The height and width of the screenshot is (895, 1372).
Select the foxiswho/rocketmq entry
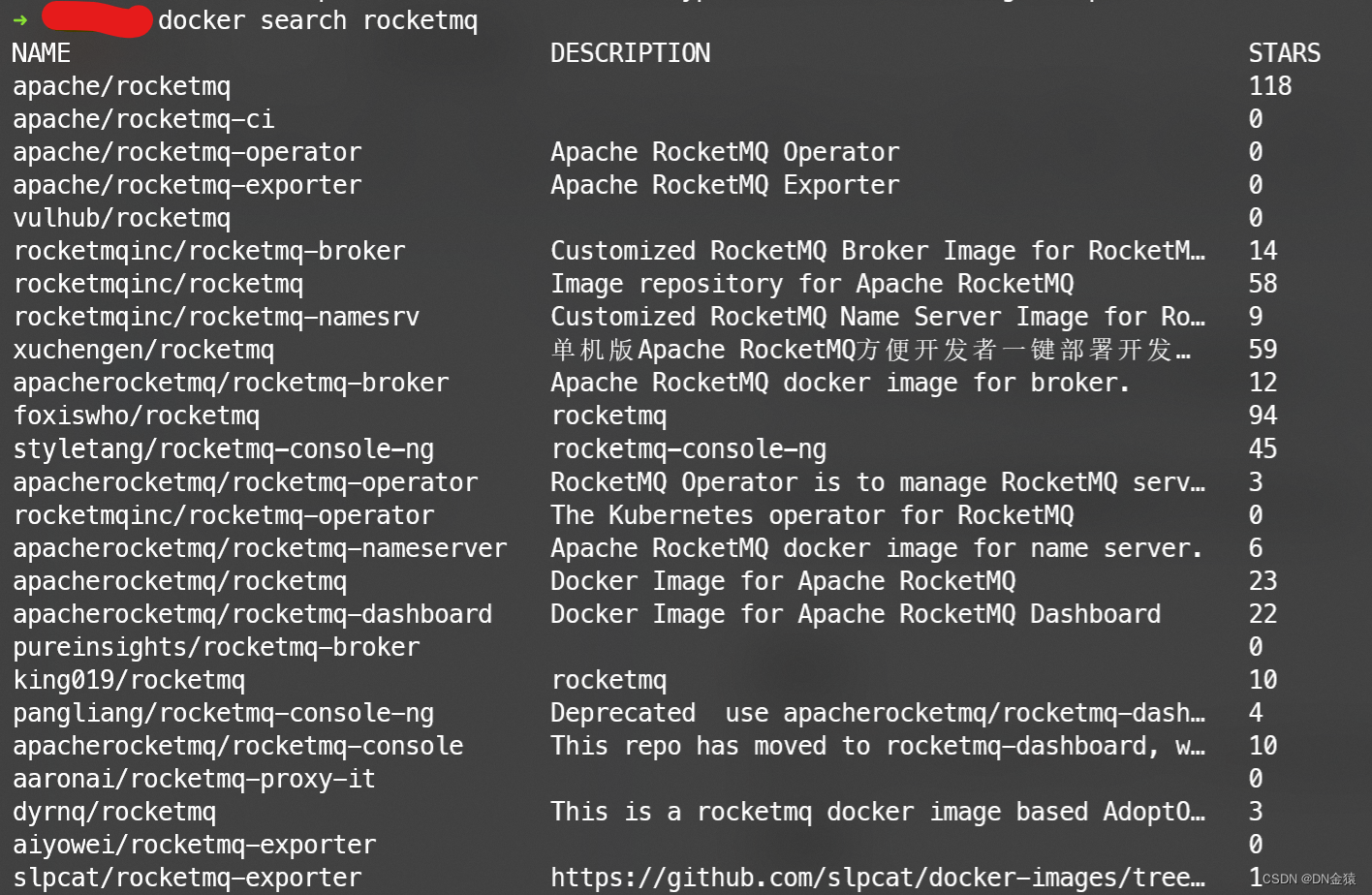click(x=137, y=416)
